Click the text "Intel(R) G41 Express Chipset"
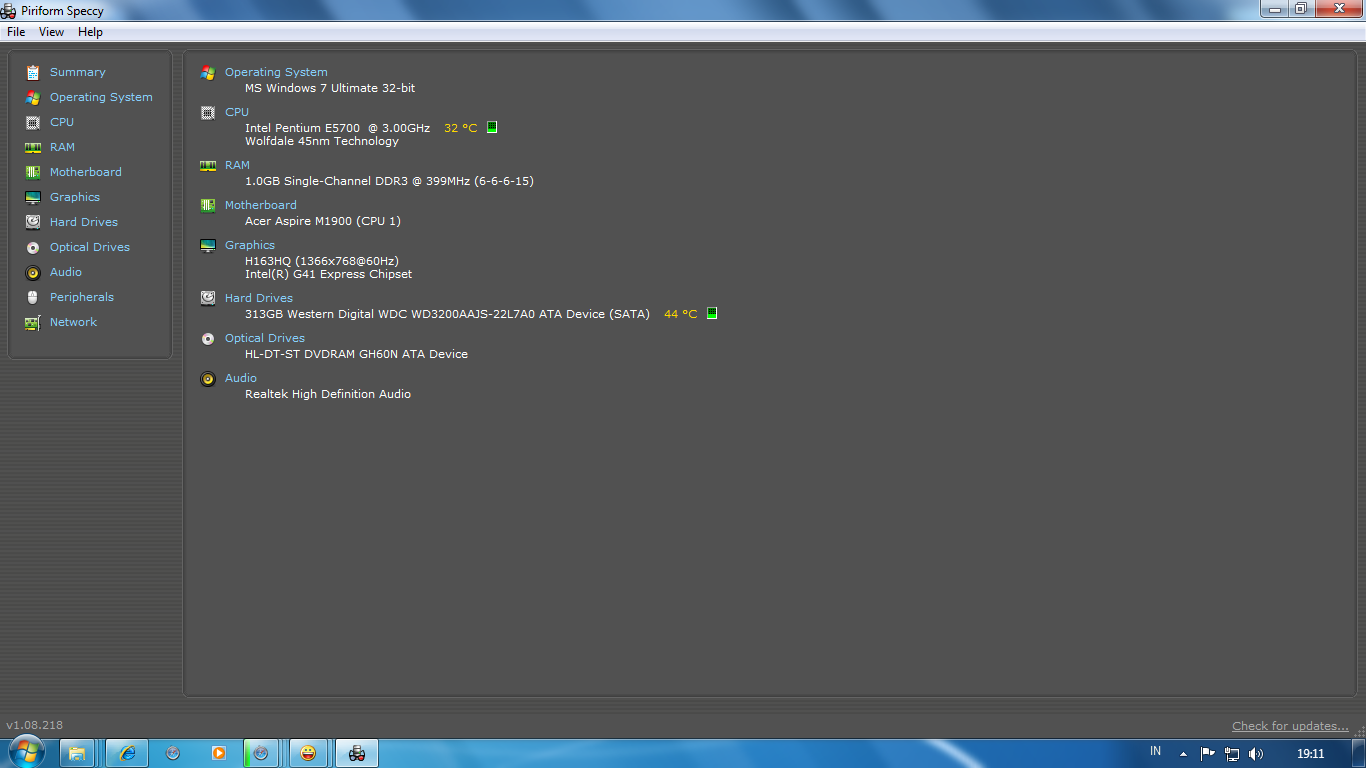The image size is (1366, 768). 328,274
